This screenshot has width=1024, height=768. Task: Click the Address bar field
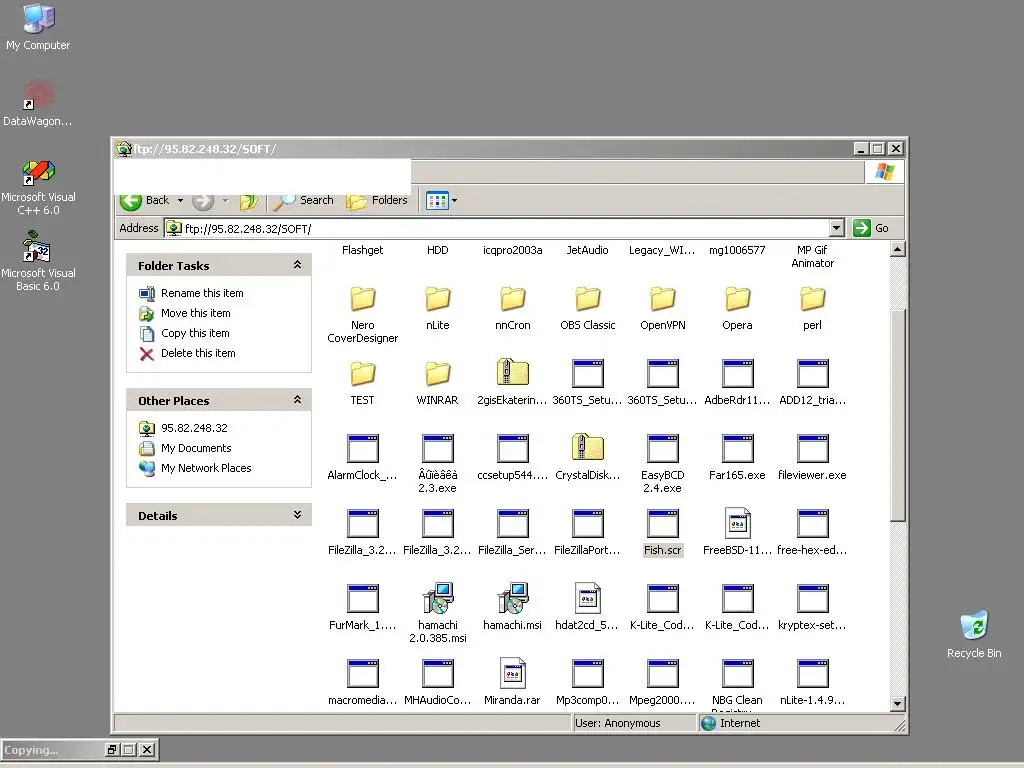tap(497, 229)
